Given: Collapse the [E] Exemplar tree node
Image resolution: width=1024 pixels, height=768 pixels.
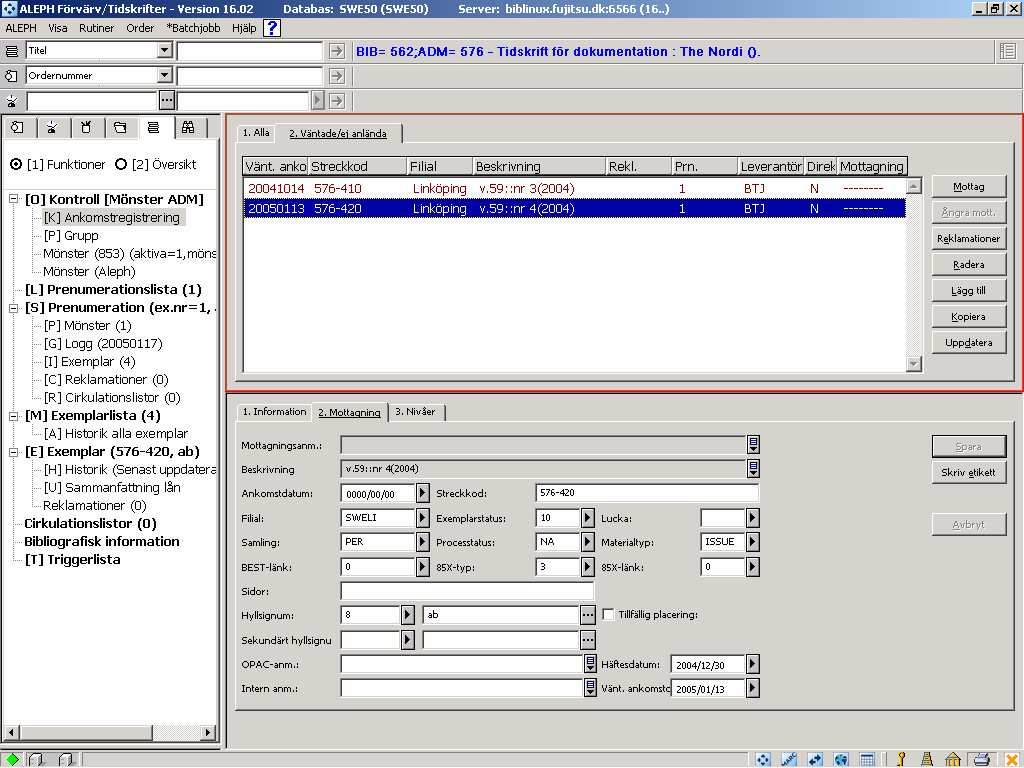Looking at the screenshot, I should [13, 451].
